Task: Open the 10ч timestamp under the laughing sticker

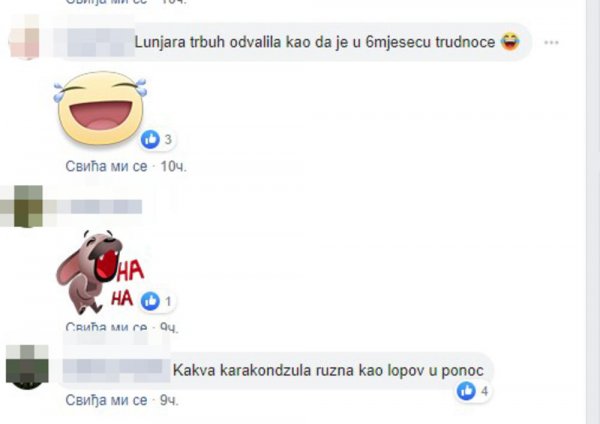Action: click(173, 166)
